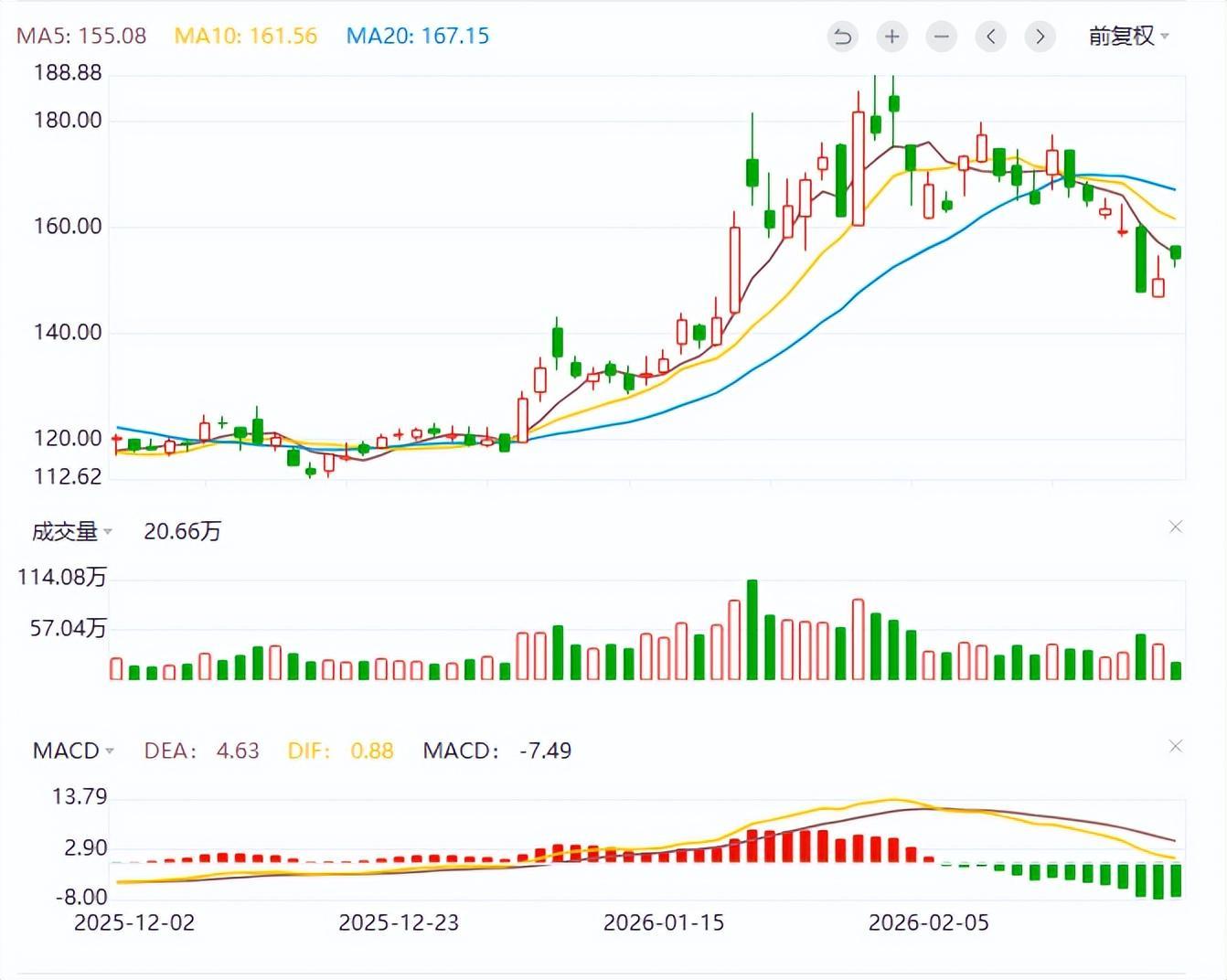Zoom out with the minus icon
The height and width of the screenshot is (980, 1227).
(x=941, y=37)
